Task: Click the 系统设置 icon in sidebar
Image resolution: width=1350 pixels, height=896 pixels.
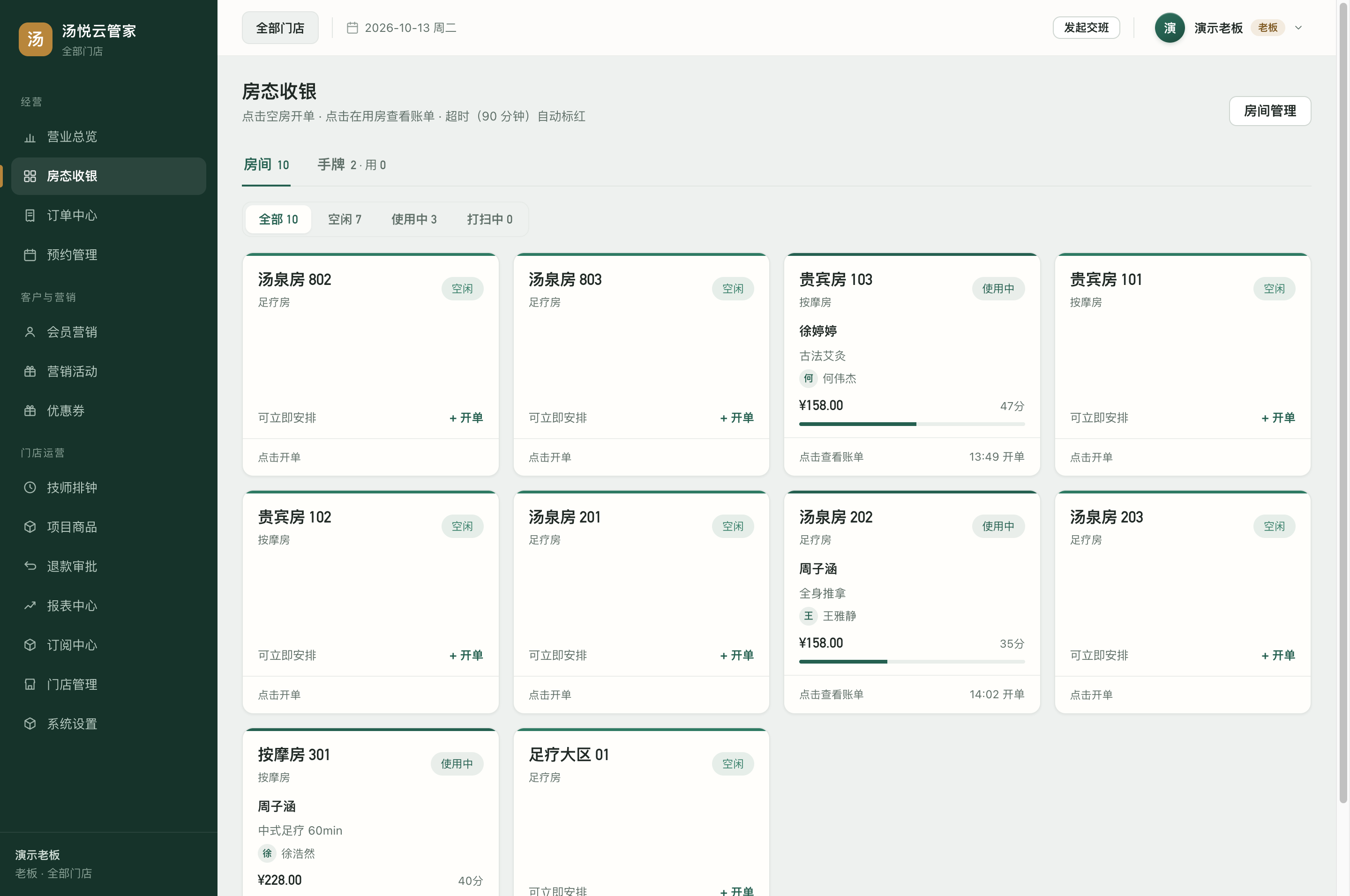Action: [x=30, y=724]
